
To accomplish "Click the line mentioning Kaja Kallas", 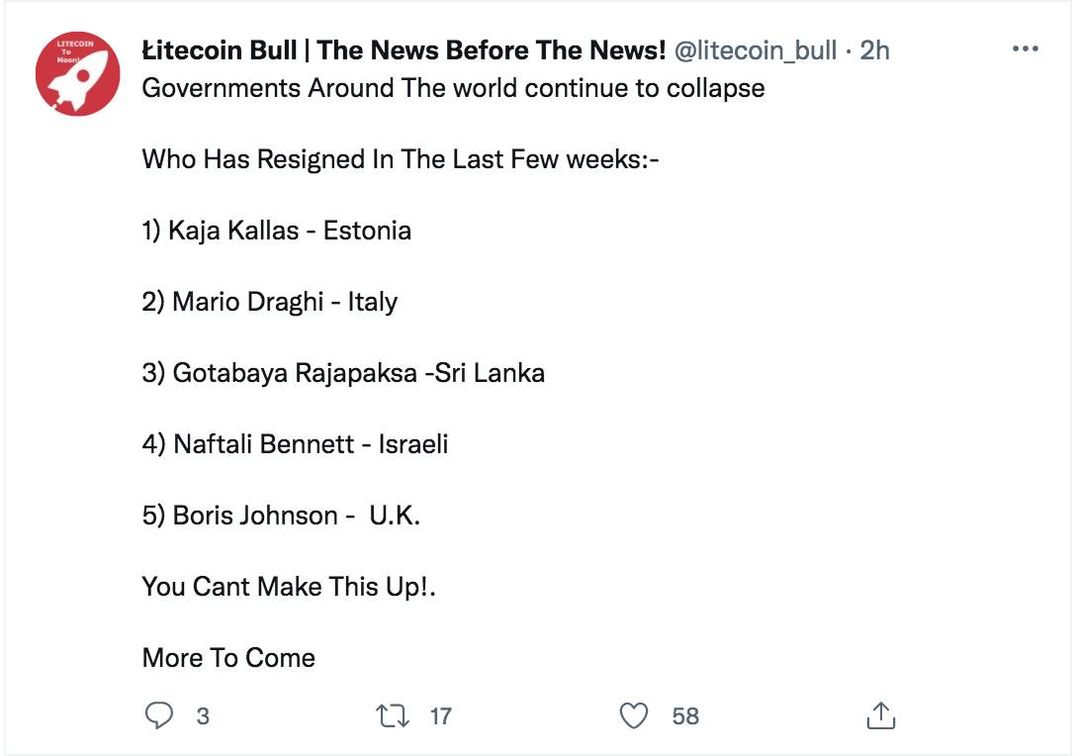I will (x=276, y=231).
